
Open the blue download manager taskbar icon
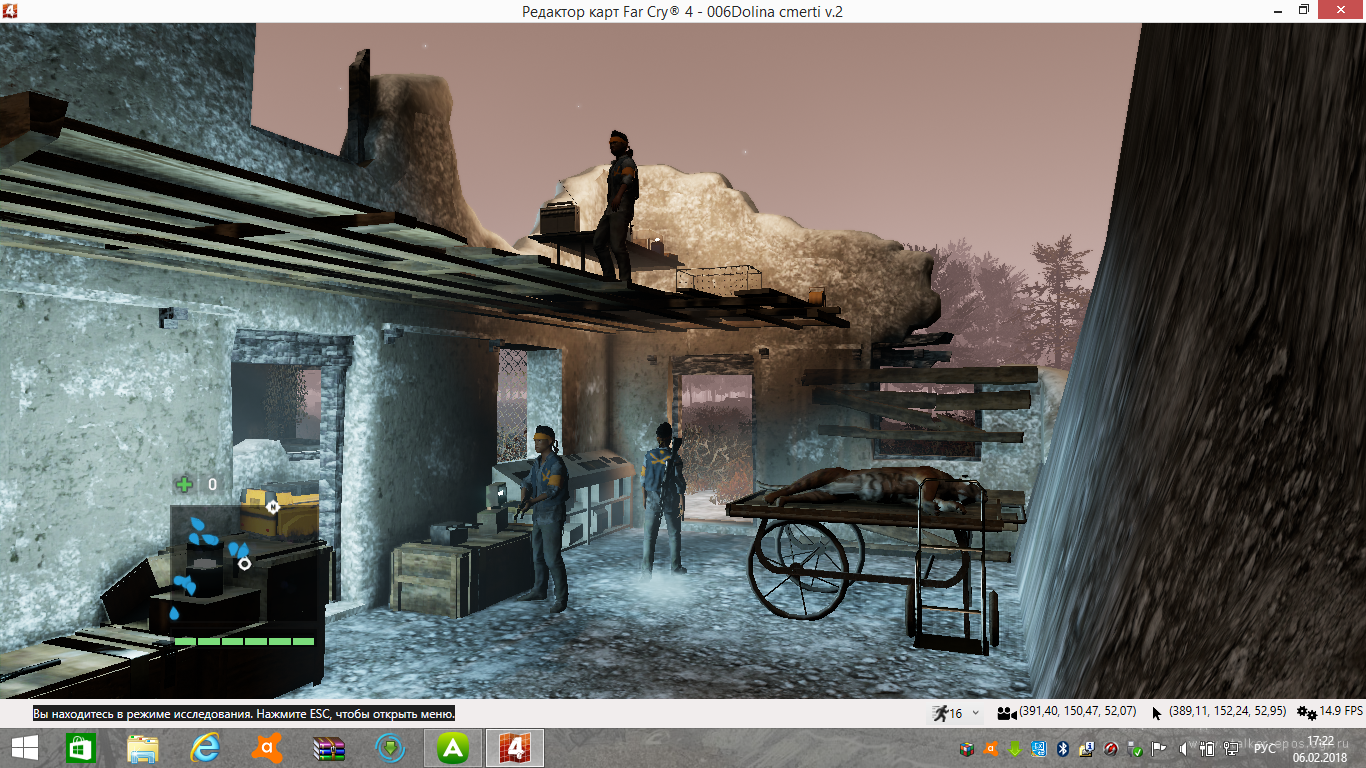(391, 748)
